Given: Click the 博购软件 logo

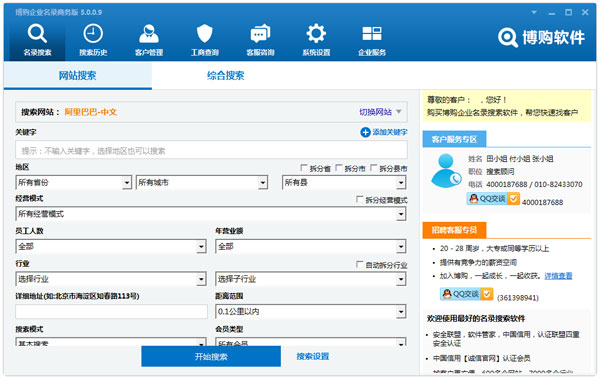Looking at the screenshot, I should [x=541, y=37].
